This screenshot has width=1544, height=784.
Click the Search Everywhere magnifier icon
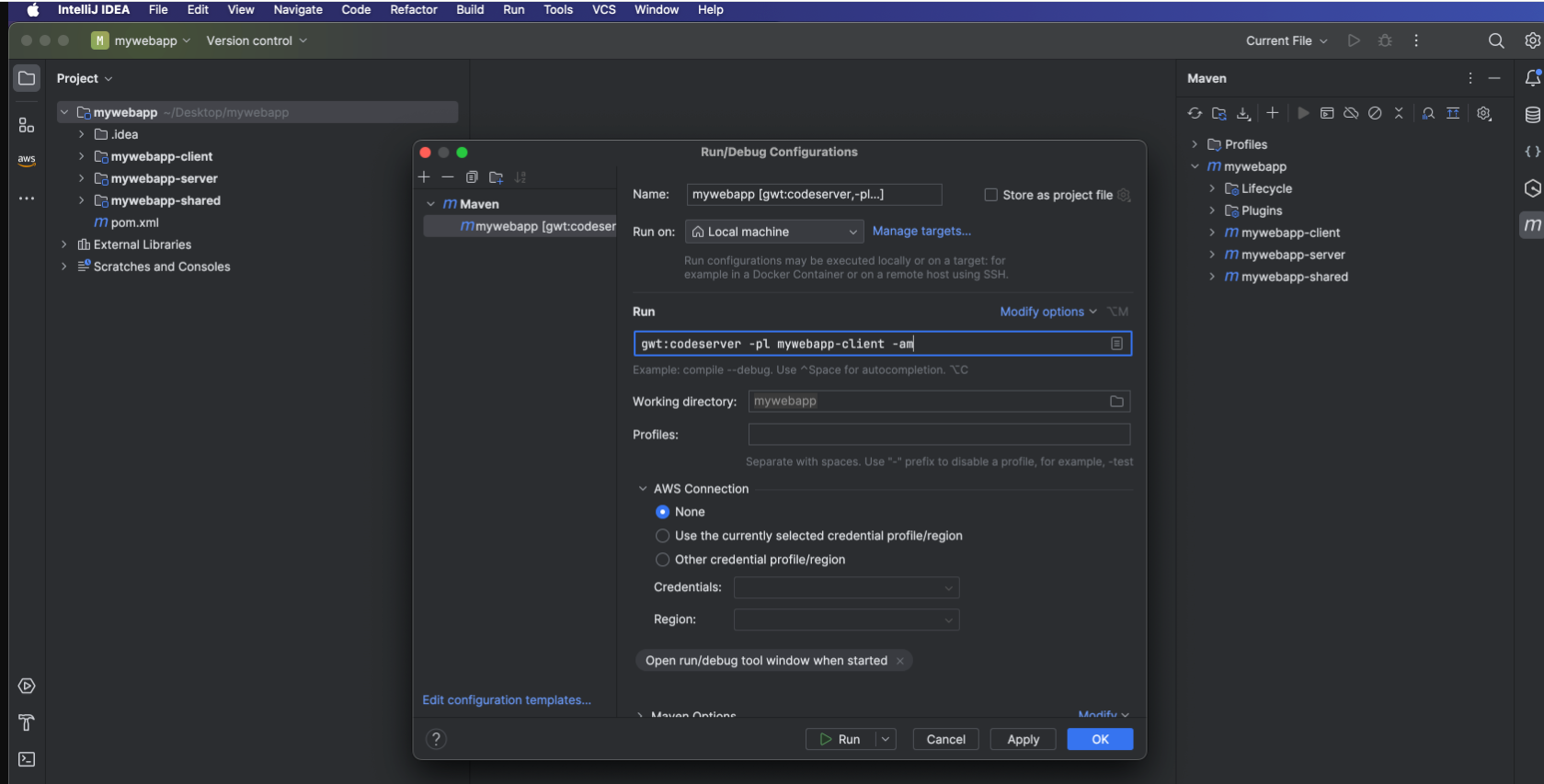pos(1496,40)
